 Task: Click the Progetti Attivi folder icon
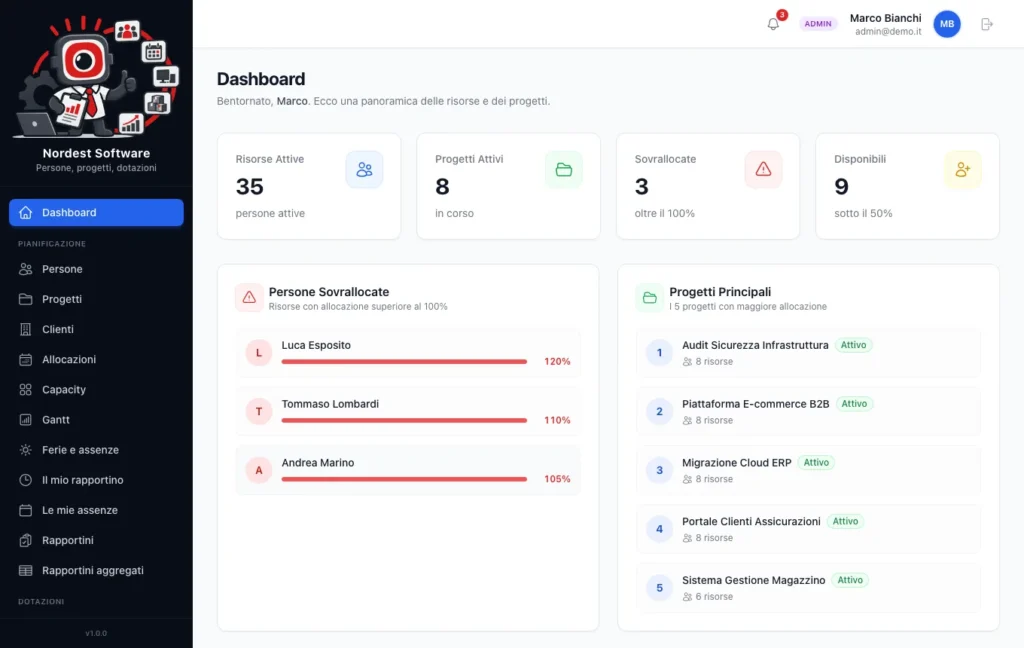coord(564,170)
